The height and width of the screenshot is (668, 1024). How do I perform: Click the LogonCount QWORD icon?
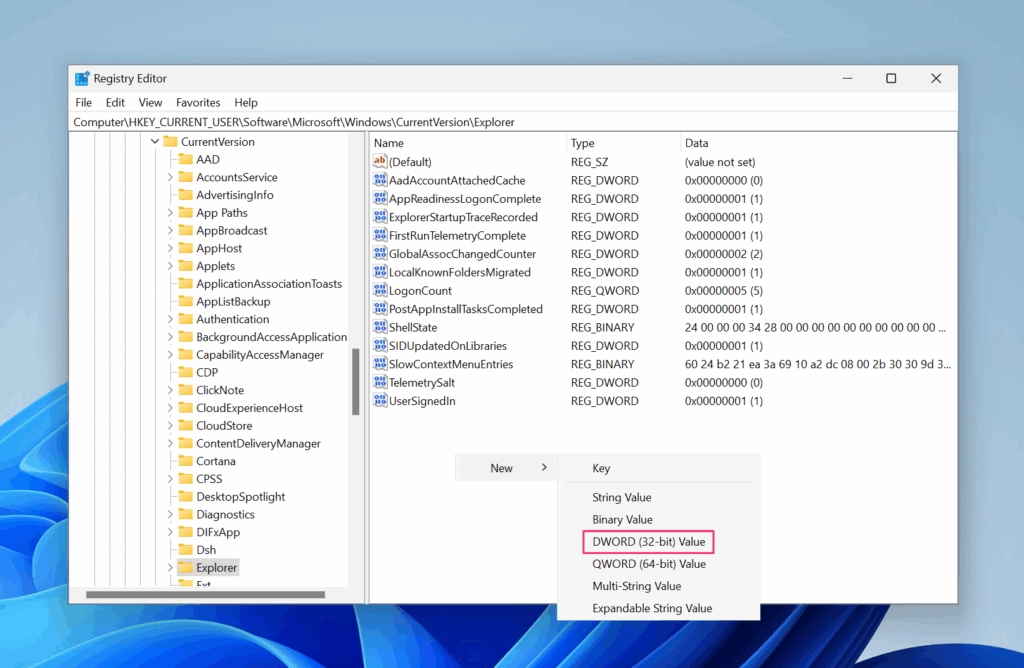pyautogui.click(x=380, y=290)
